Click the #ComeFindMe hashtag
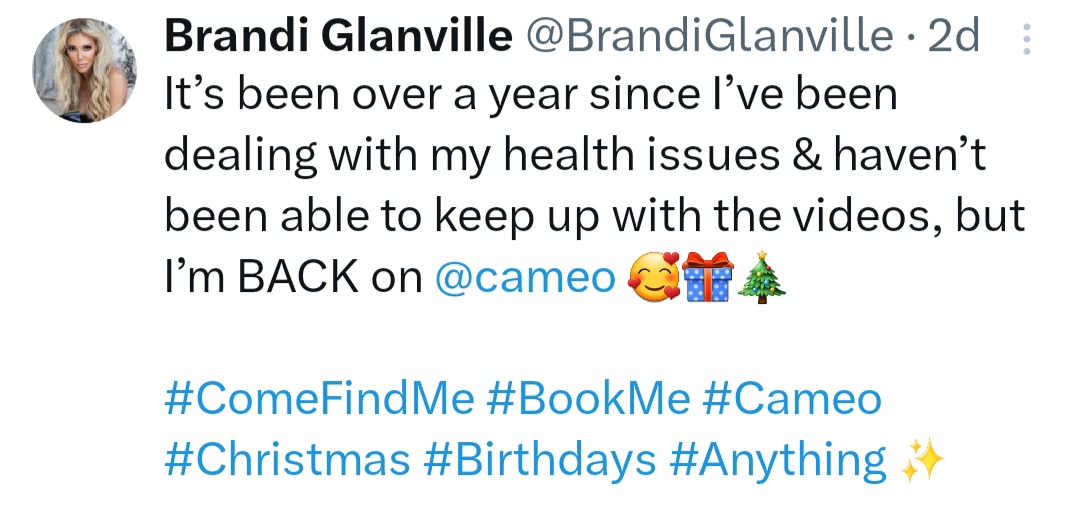Screen dimensions: 1080x508 pos(318,399)
